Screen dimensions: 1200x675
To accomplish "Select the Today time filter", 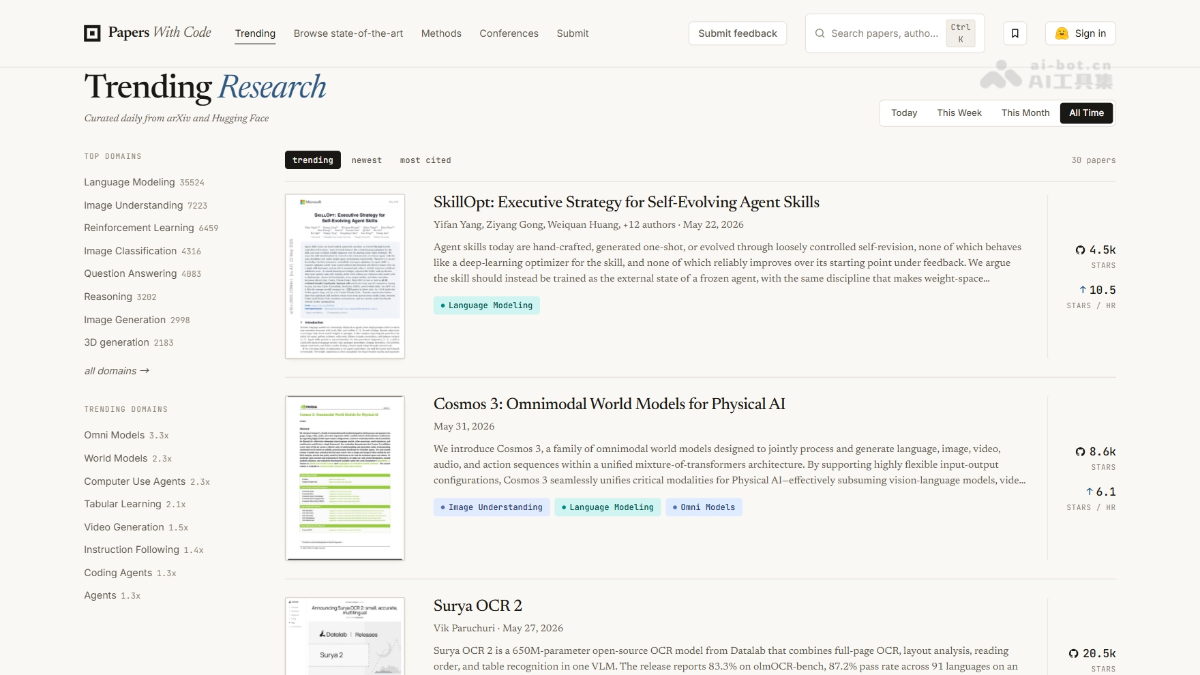I will tap(904, 113).
